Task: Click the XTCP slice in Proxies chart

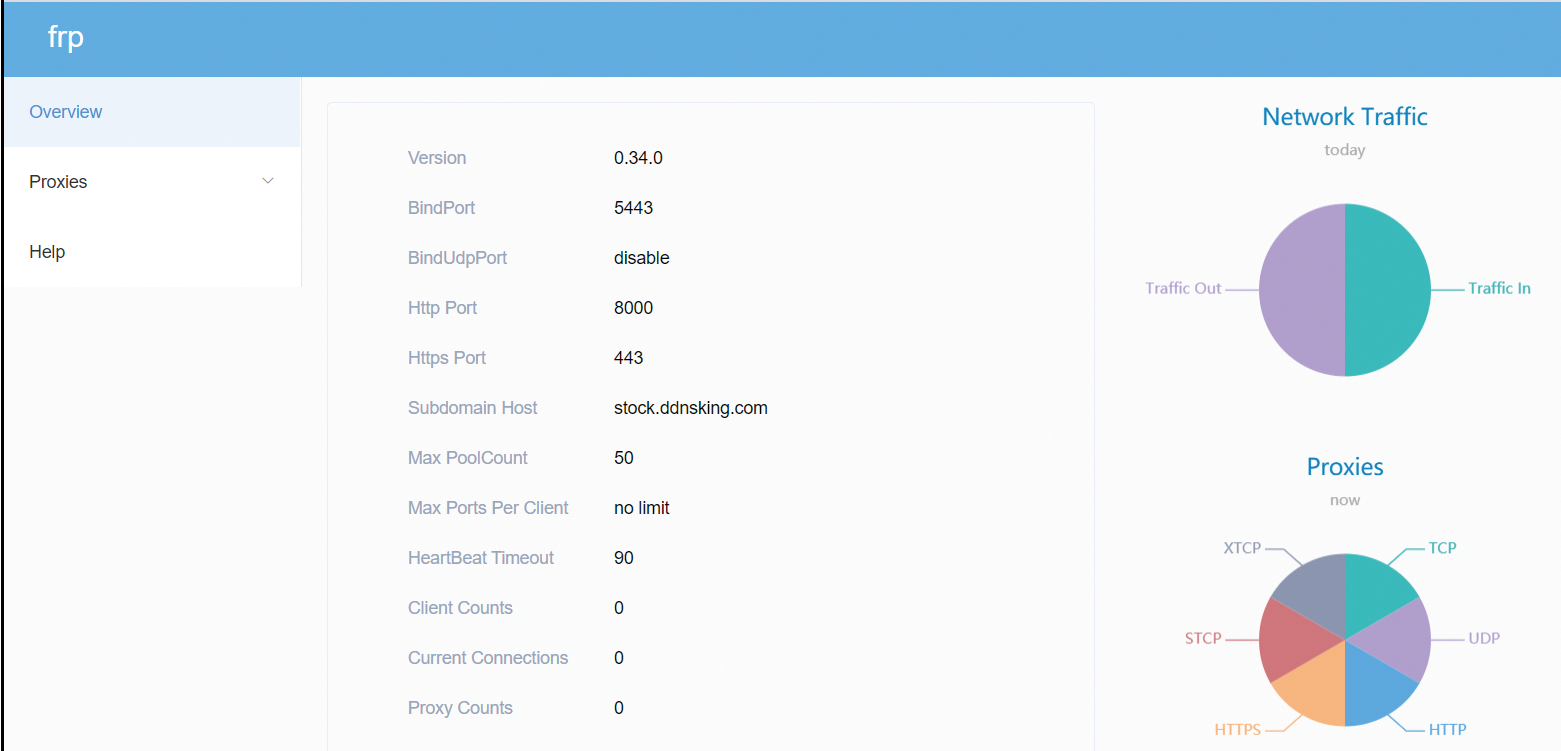Action: pos(1315,590)
